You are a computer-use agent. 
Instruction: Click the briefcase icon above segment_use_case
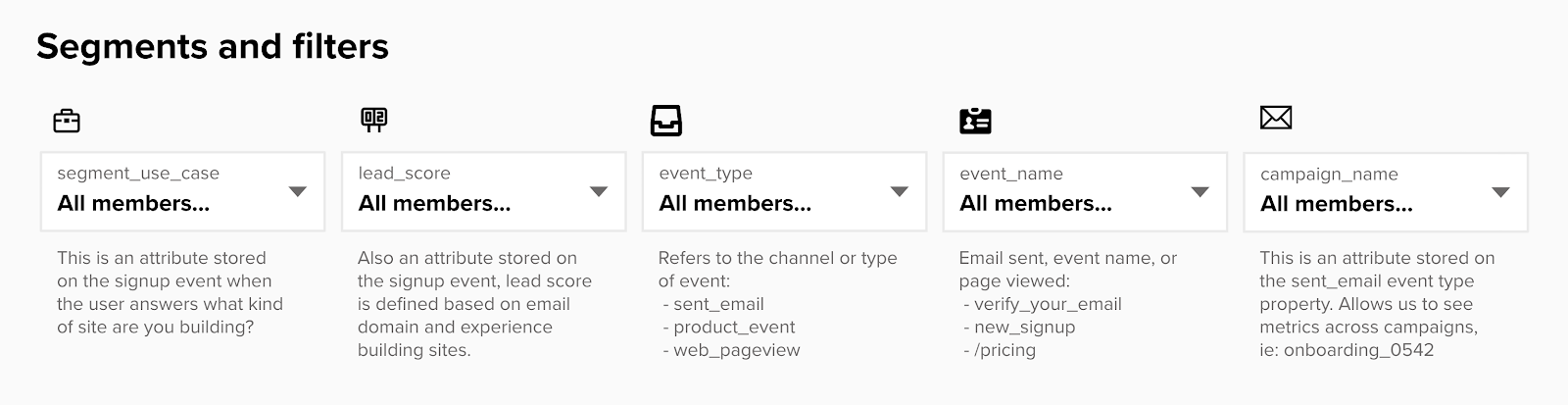click(x=67, y=121)
